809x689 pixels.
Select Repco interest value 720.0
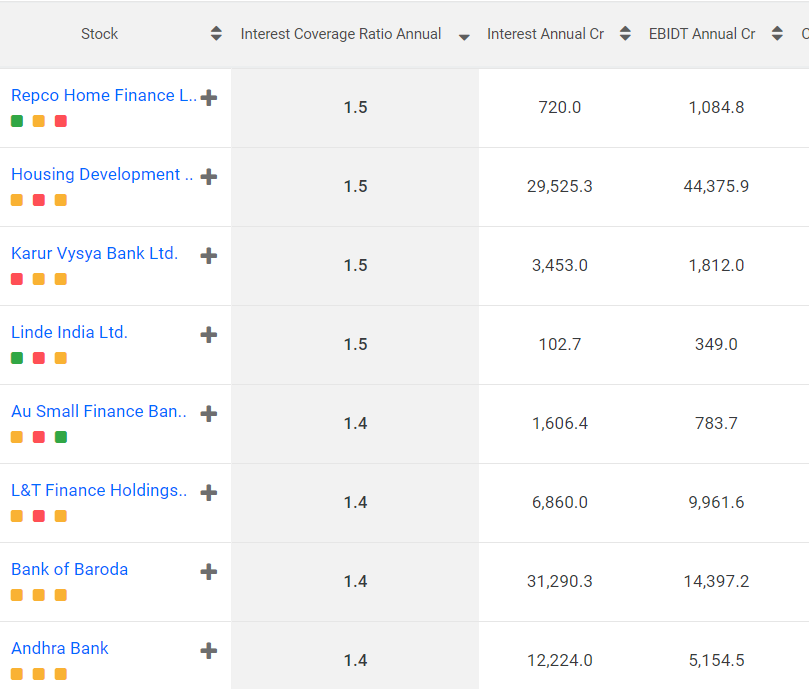560,107
